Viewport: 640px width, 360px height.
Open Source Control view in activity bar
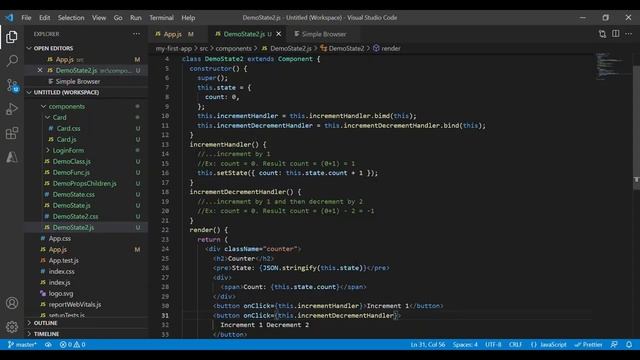coord(12,85)
